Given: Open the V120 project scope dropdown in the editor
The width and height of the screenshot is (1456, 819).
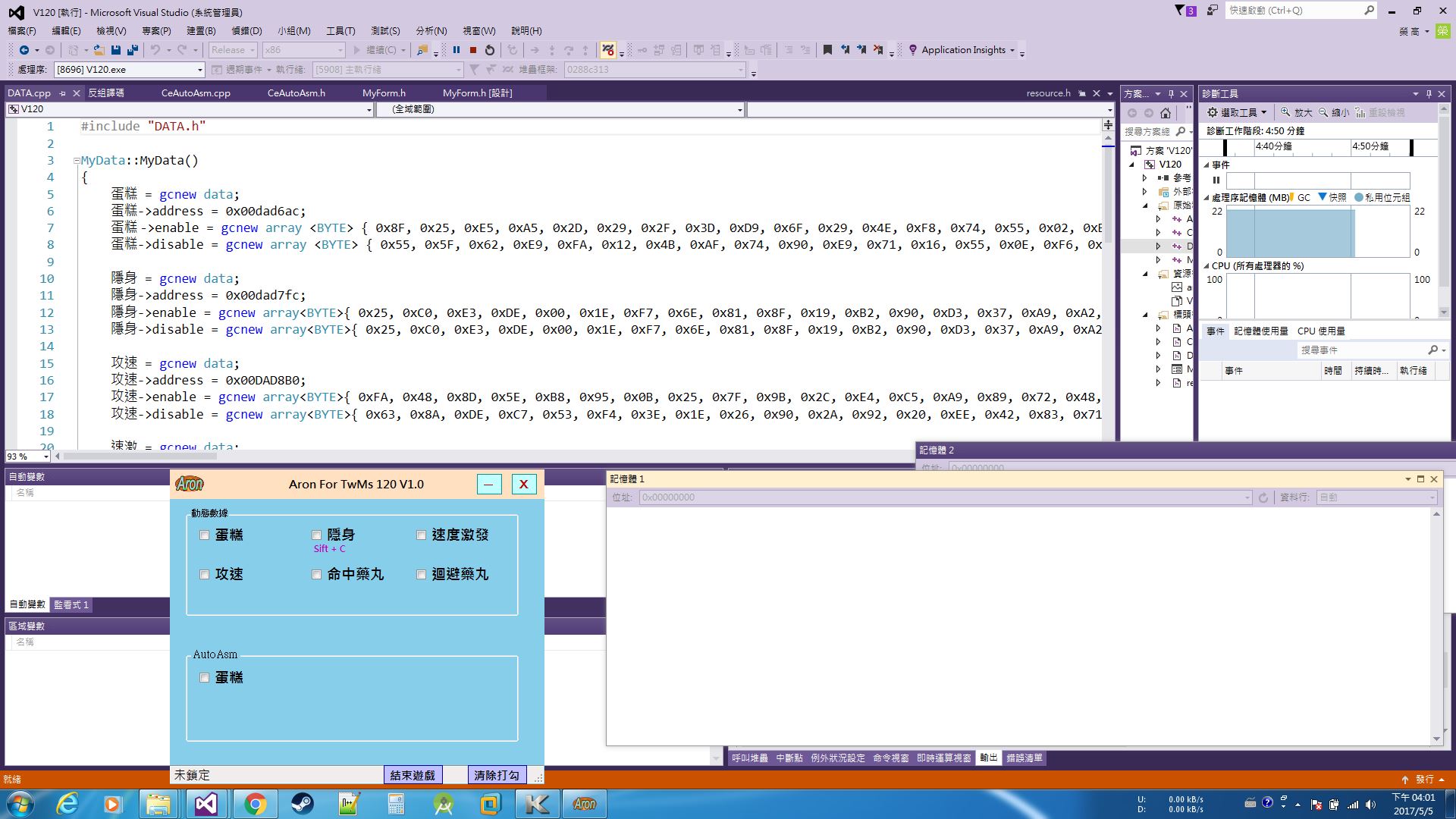Looking at the screenshot, I should [190, 109].
